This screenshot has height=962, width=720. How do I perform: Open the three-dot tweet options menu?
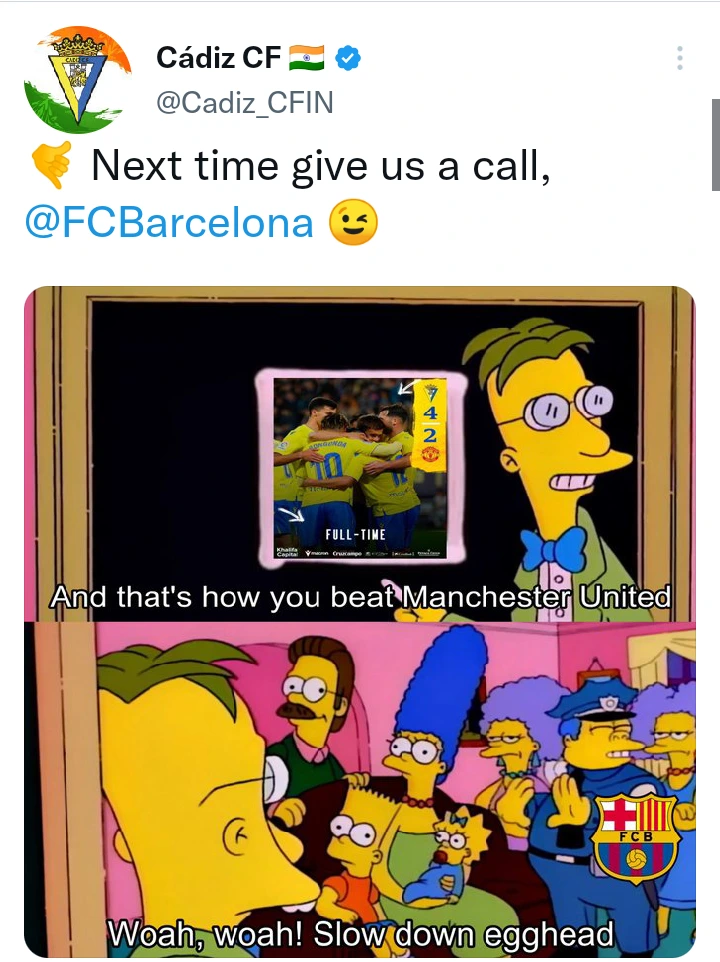coord(680,58)
